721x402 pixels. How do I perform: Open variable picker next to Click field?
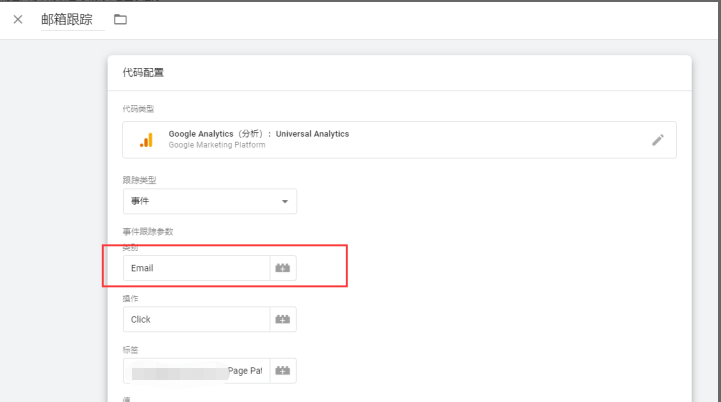(x=283, y=320)
